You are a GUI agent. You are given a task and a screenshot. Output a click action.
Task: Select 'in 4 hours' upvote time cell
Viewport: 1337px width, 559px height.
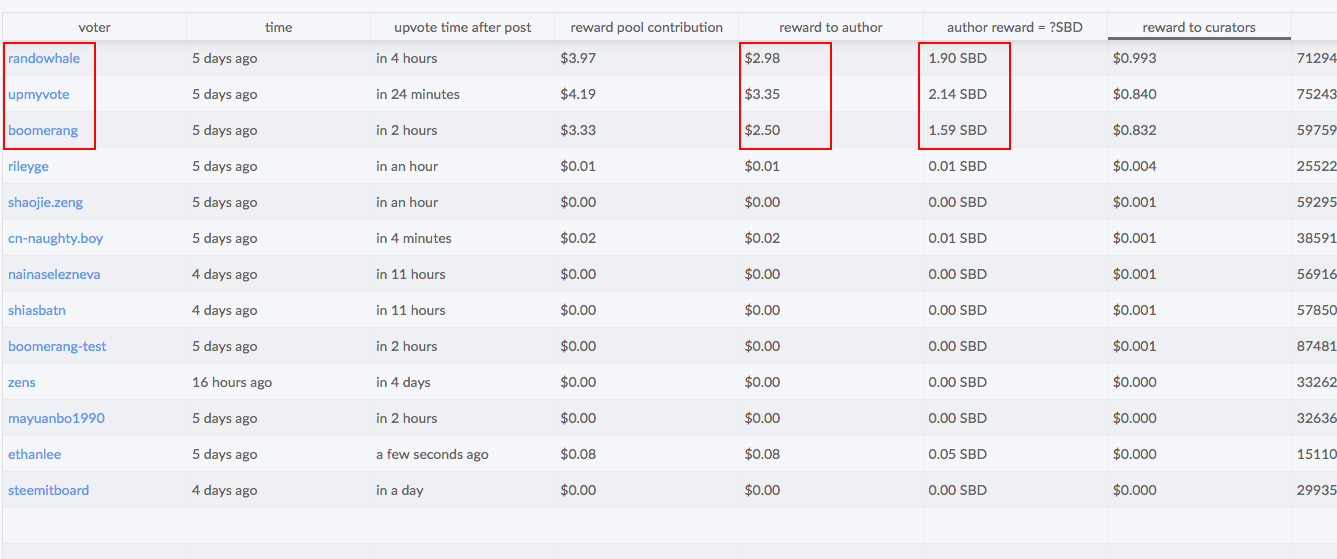[x=462, y=58]
